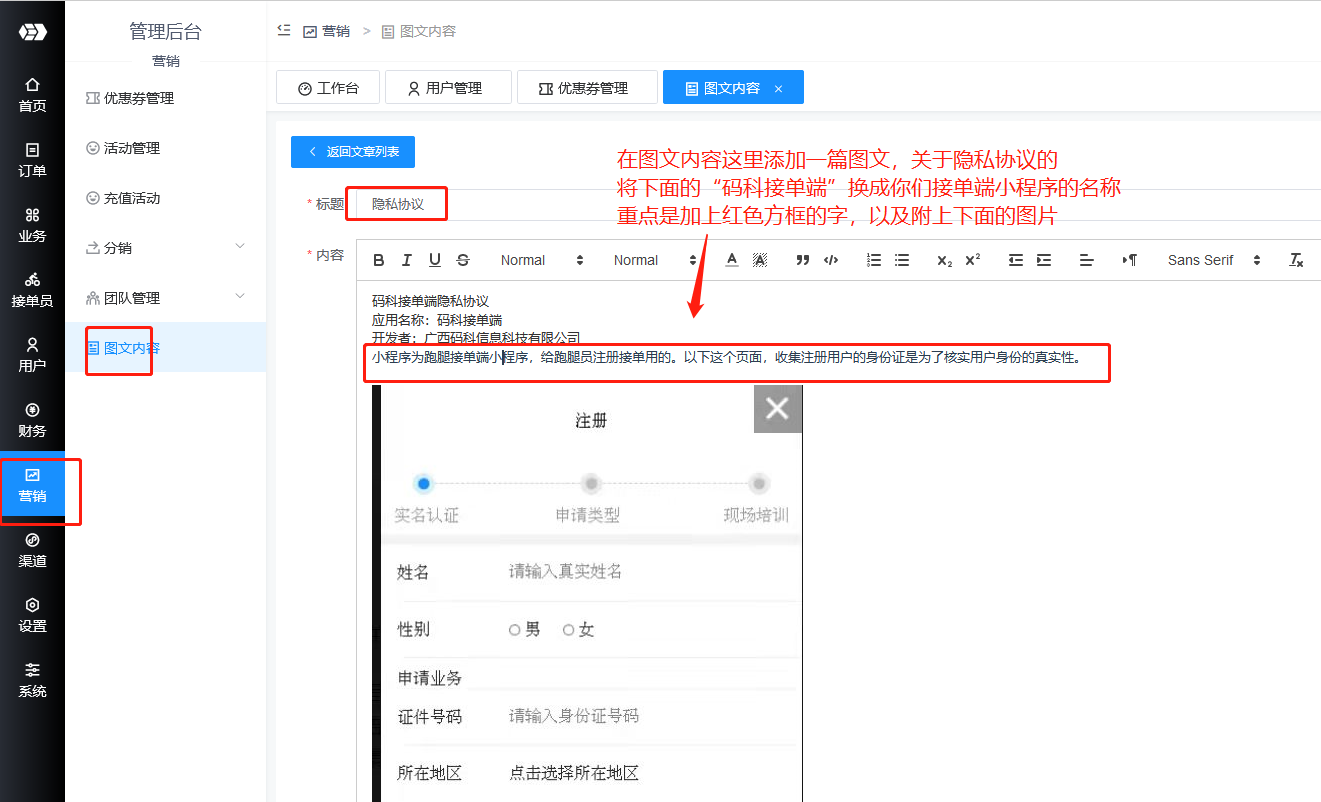Open the second Normal heading dropdown
Image resolution: width=1321 pixels, height=802 pixels.
point(655,260)
